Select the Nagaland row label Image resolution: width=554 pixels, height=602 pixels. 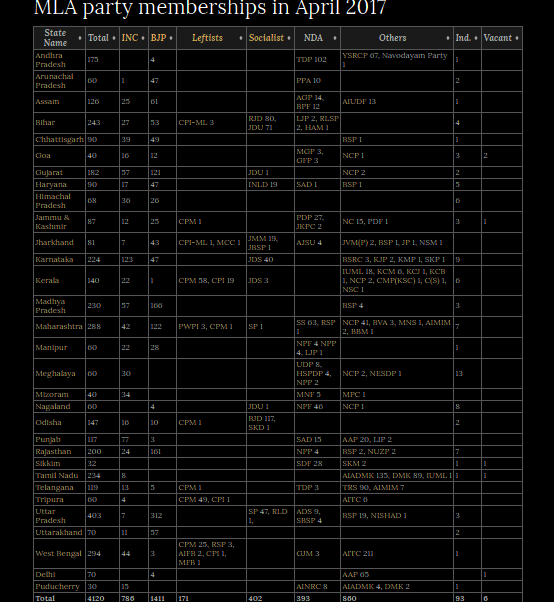pyautogui.click(x=59, y=407)
